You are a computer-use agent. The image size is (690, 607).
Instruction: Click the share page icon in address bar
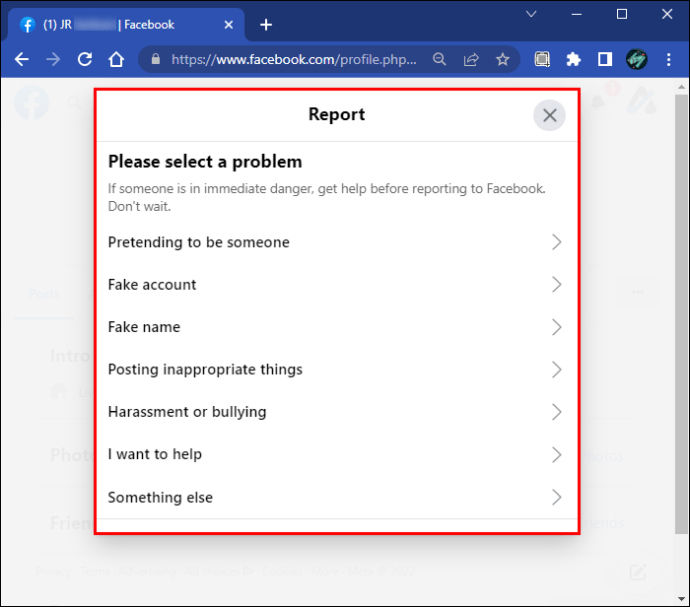[x=471, y=60]
